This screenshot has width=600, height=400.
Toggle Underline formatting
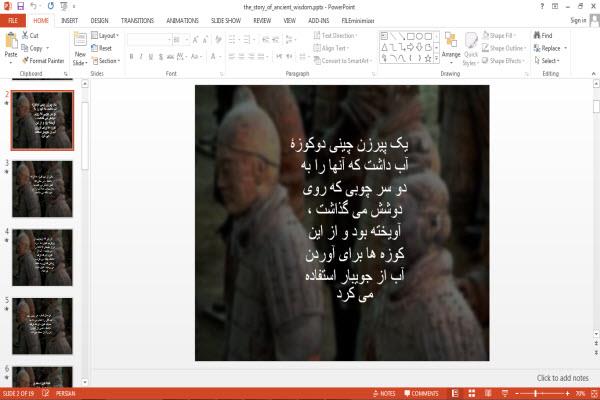(x=151, y=57)
